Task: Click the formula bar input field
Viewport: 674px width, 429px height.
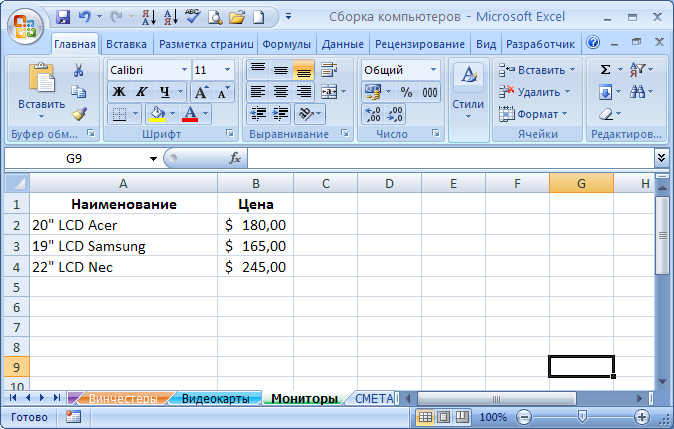Action: click(x=451, y=158)
